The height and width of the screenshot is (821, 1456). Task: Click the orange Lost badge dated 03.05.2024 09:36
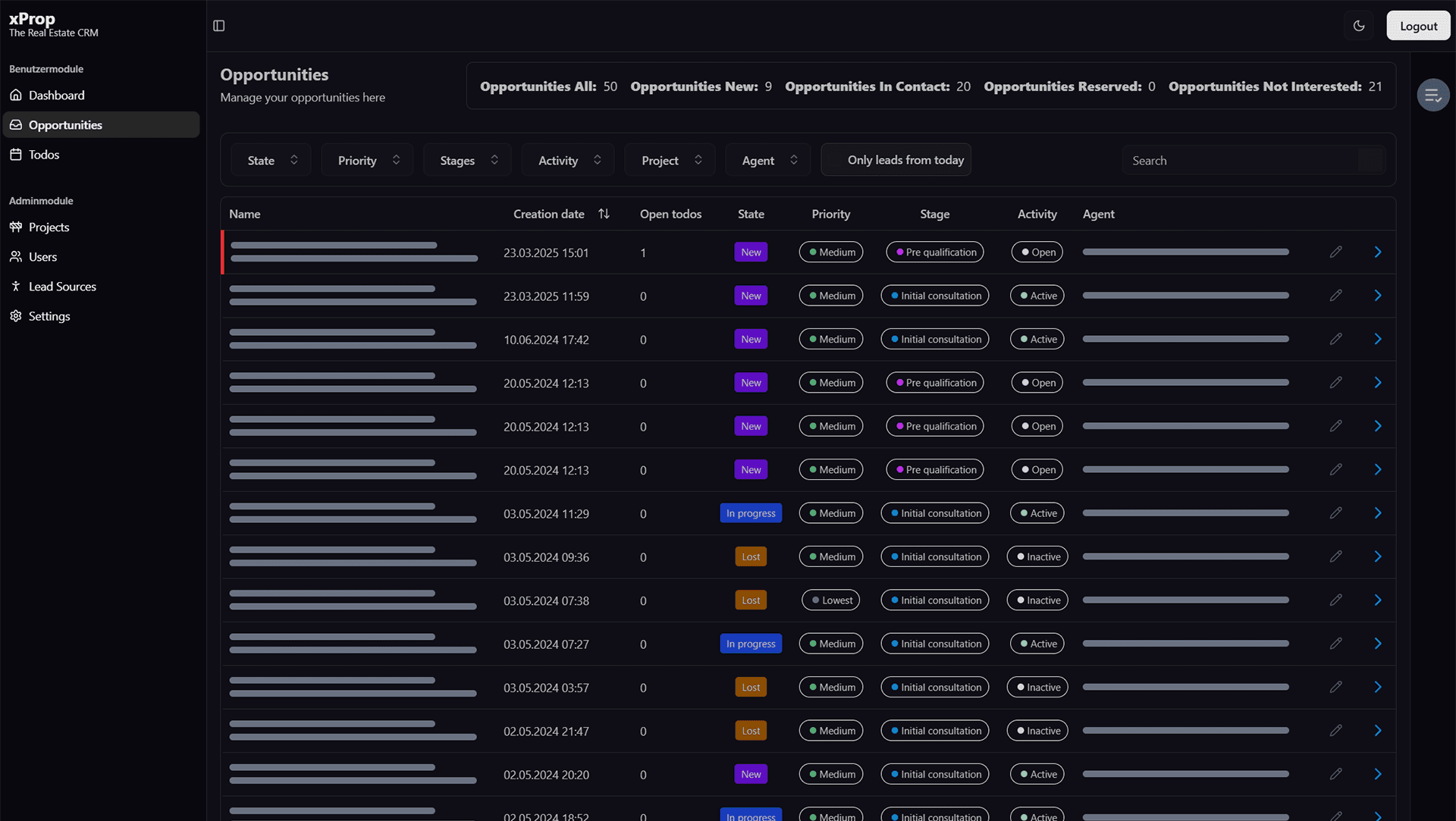[x=750, y=557]
